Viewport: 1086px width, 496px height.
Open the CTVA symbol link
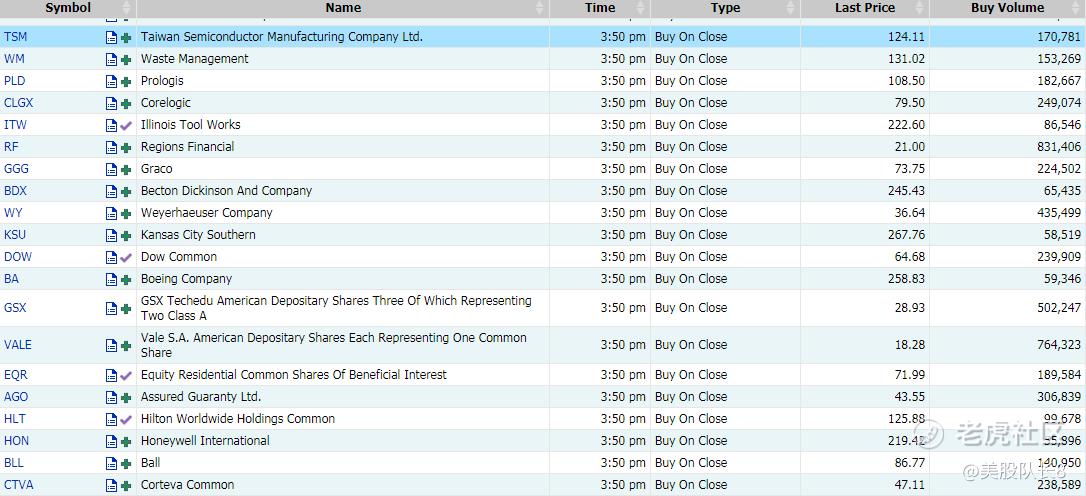[18, 486]
